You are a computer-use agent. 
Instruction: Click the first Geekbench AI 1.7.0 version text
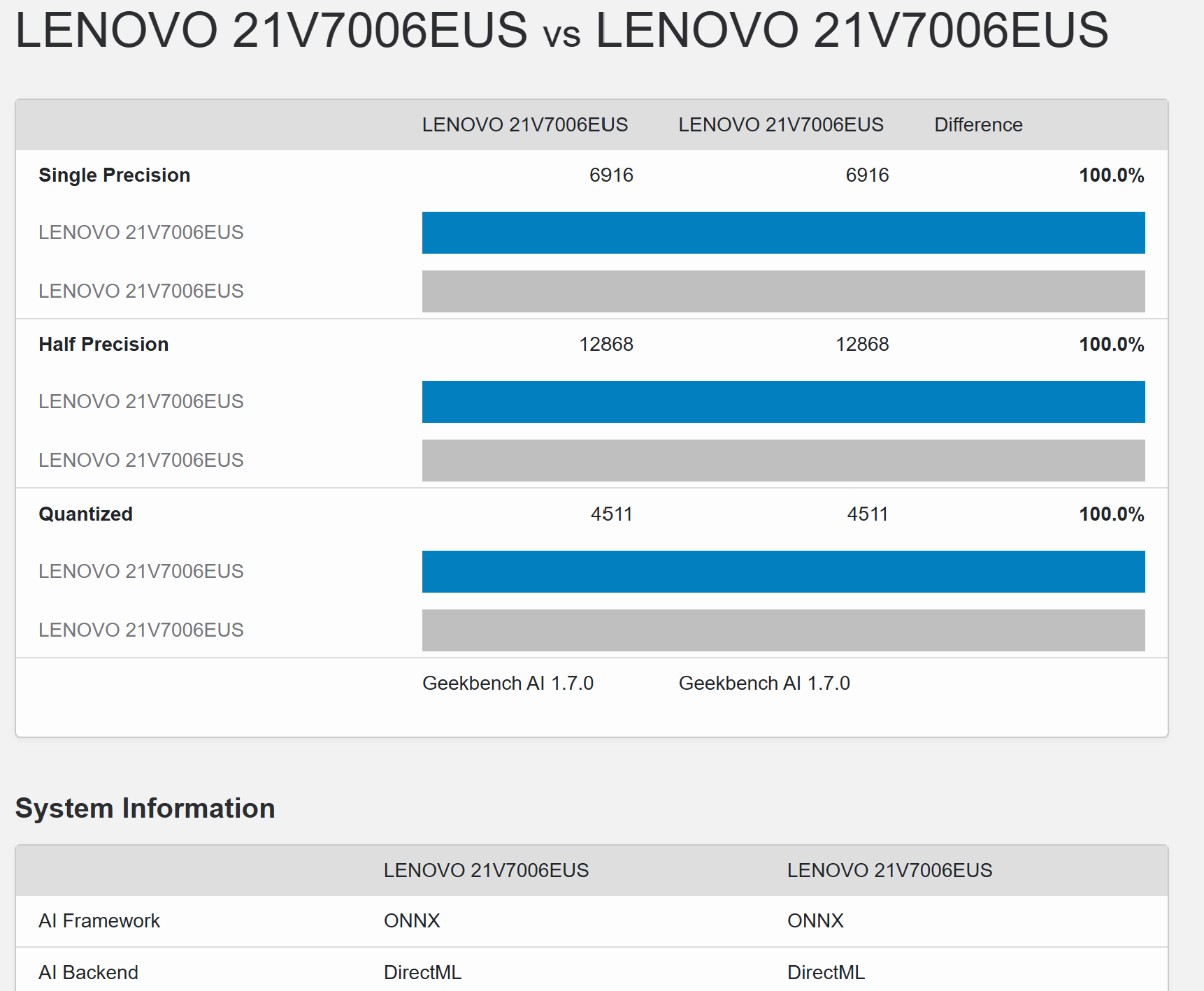point(508,683)
